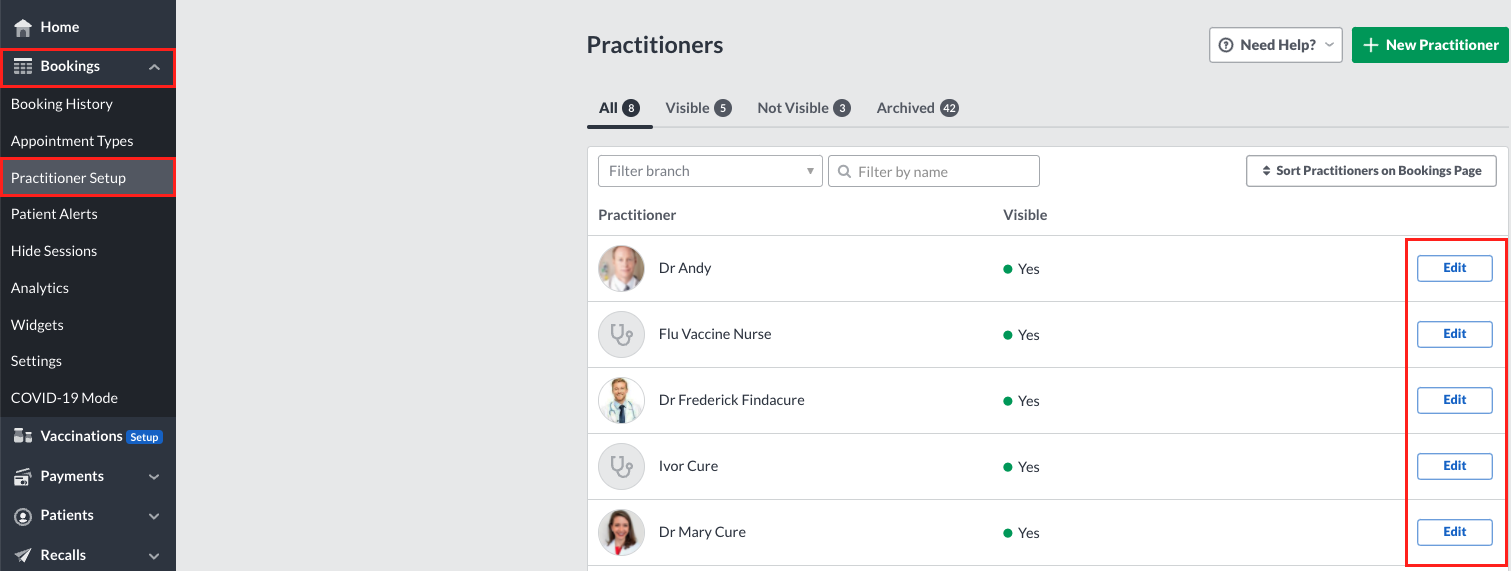The image size is (1511, 571).
Task: Click the Home house icon
Action: (23, 27)
